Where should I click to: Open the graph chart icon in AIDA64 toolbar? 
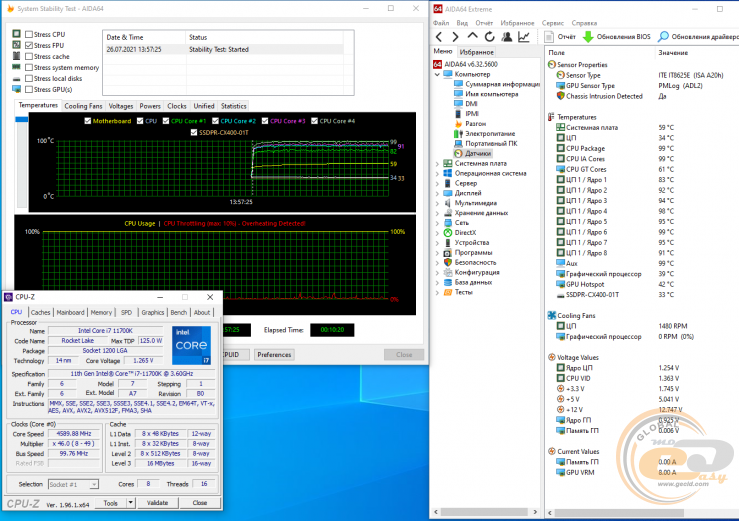(524, 36)
